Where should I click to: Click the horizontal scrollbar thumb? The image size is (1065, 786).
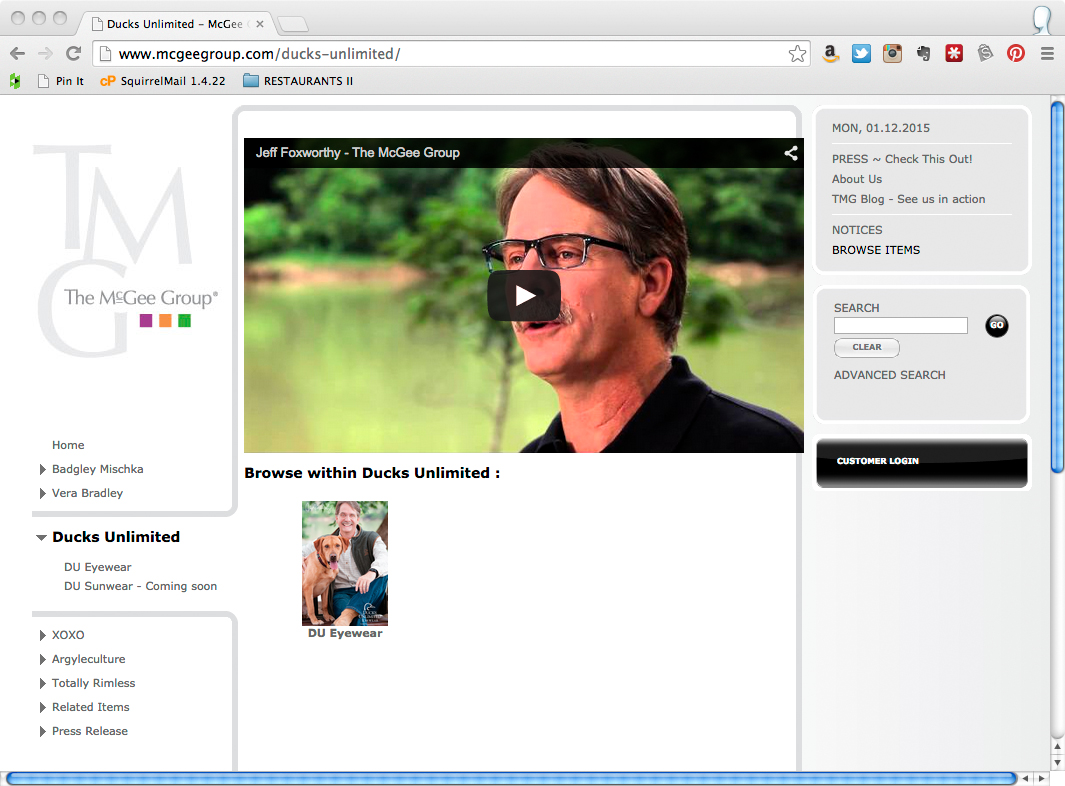pos(511,779)
